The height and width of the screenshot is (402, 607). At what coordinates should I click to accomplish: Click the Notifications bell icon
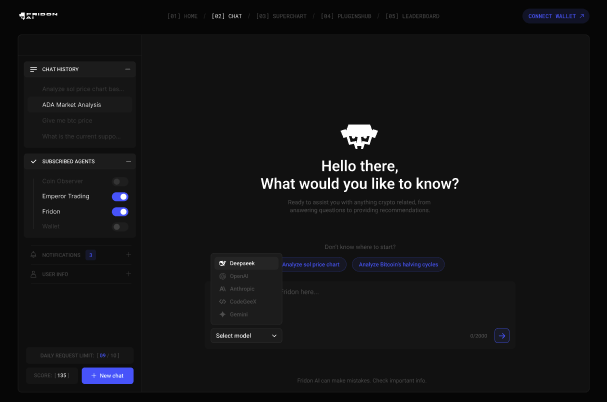[x=33, y=255]
